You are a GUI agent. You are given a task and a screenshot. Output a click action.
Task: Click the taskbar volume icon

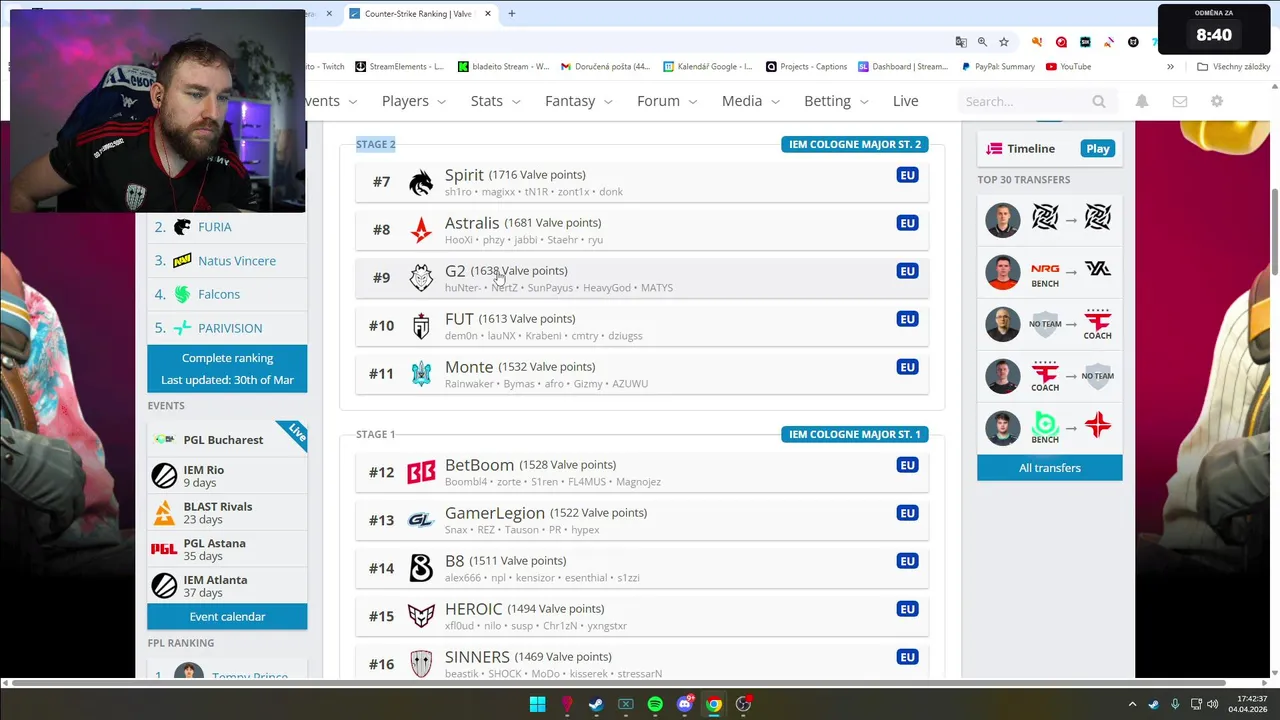tap(1214, 704)
